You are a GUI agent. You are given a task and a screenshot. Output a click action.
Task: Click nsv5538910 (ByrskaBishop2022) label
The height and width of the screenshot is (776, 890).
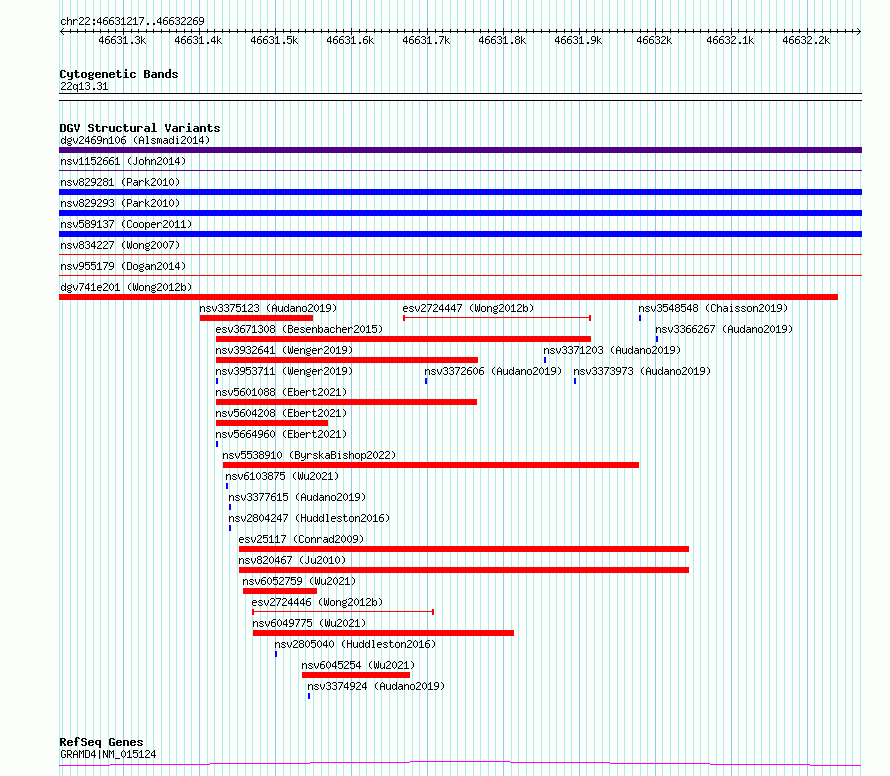click(x=309, y=455)
